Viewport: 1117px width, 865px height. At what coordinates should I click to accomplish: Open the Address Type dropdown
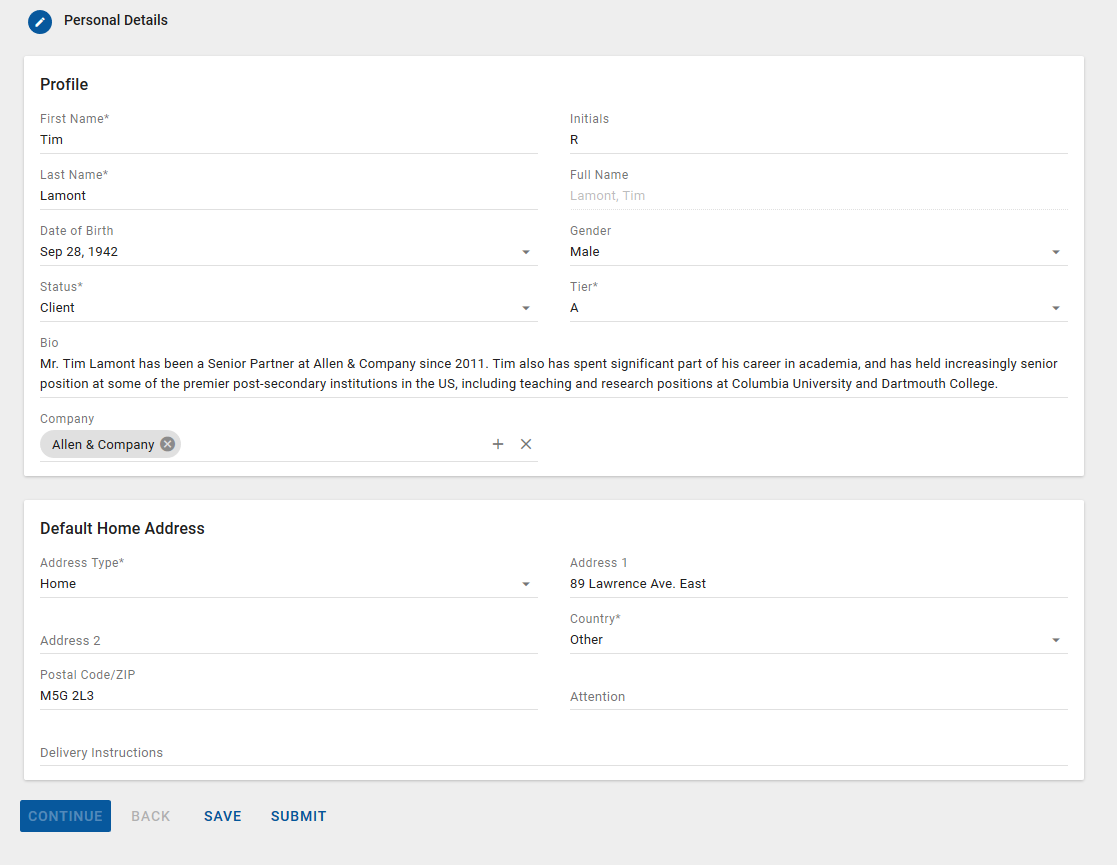[x=526, y=584]
